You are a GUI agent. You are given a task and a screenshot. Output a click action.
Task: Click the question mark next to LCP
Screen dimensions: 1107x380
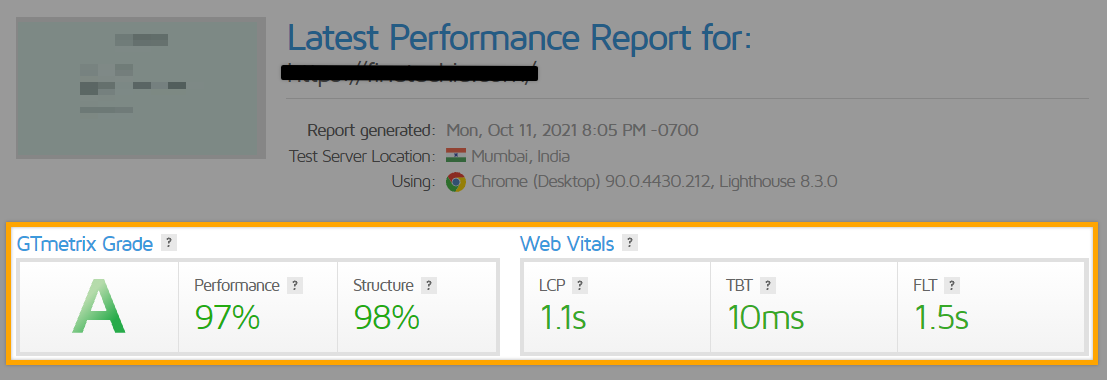tap(580, 285)
